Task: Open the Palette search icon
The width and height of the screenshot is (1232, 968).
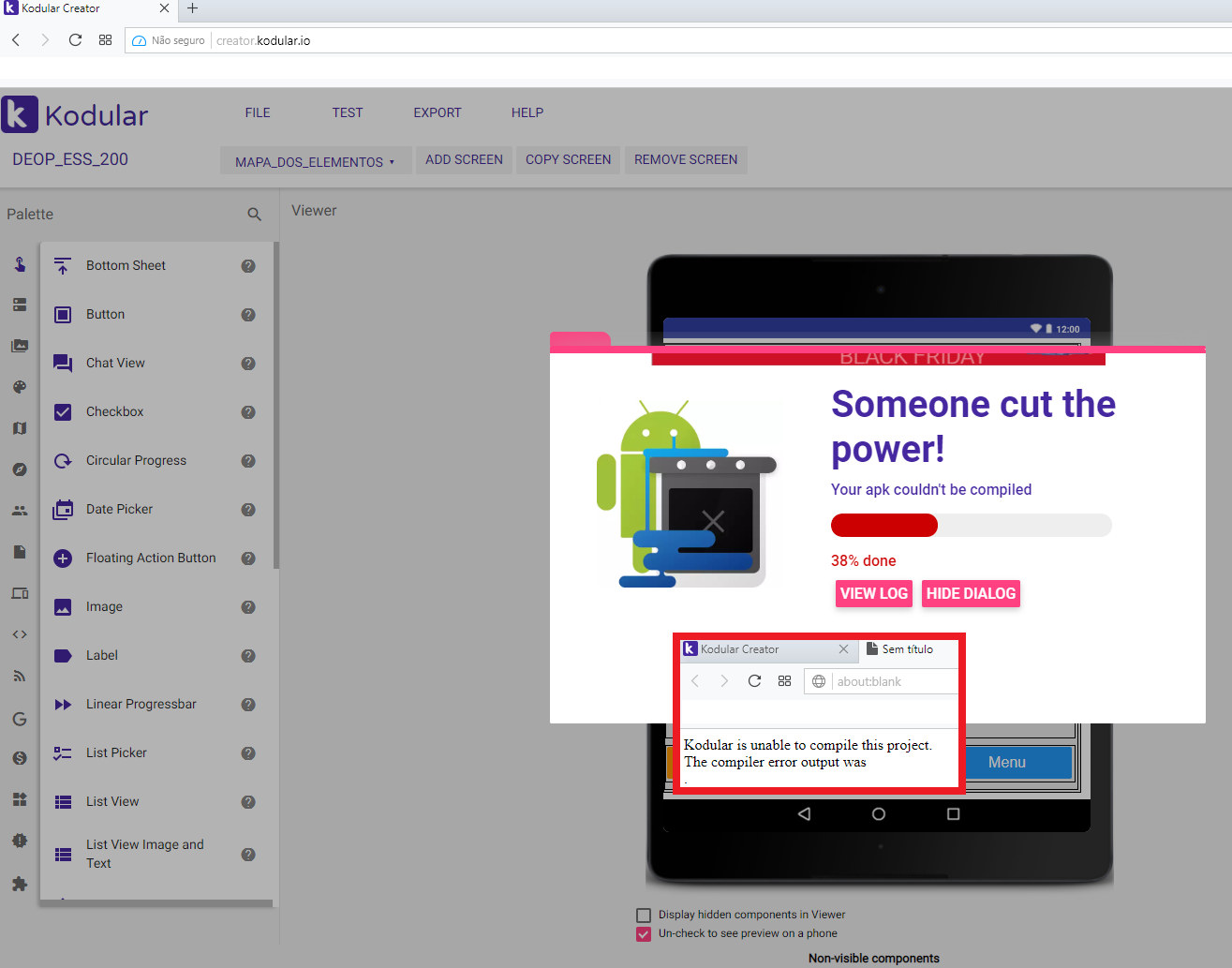Action: [x=254, y=214]
